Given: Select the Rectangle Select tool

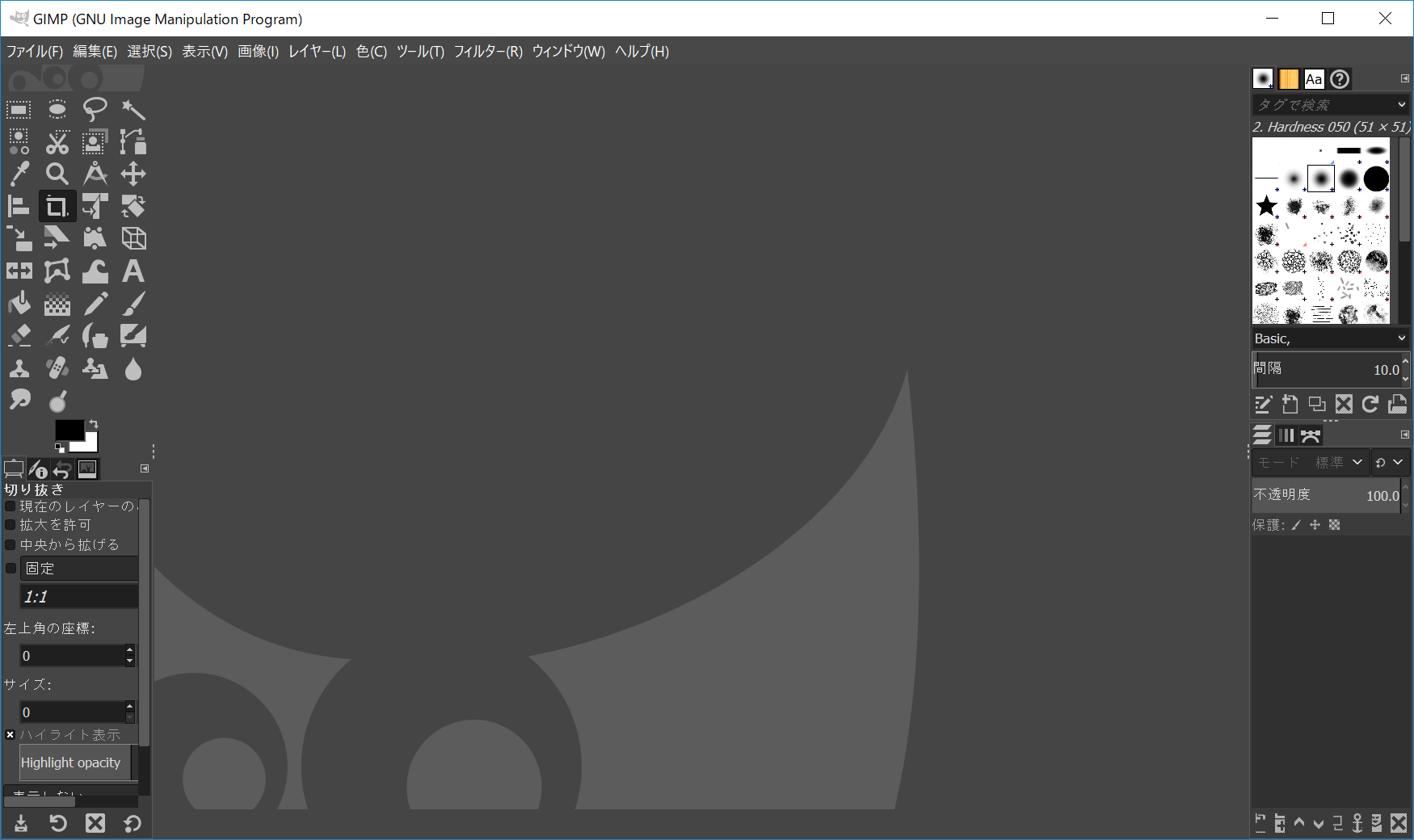Looking at the screenshot, I should coord(19,109).
